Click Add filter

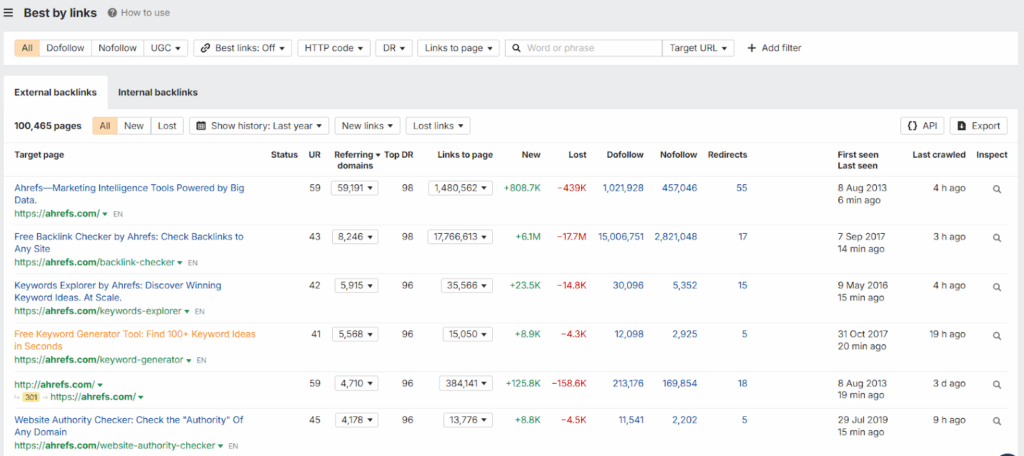(774, 48)
